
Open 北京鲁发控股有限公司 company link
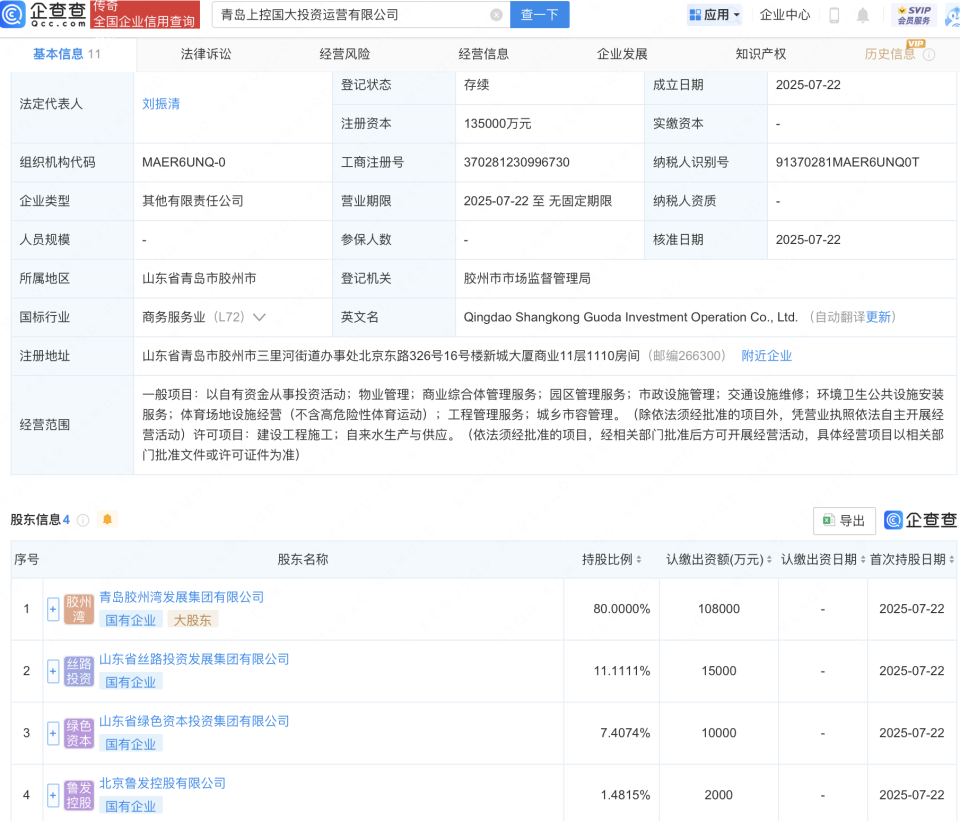click(x=162, y=783)
